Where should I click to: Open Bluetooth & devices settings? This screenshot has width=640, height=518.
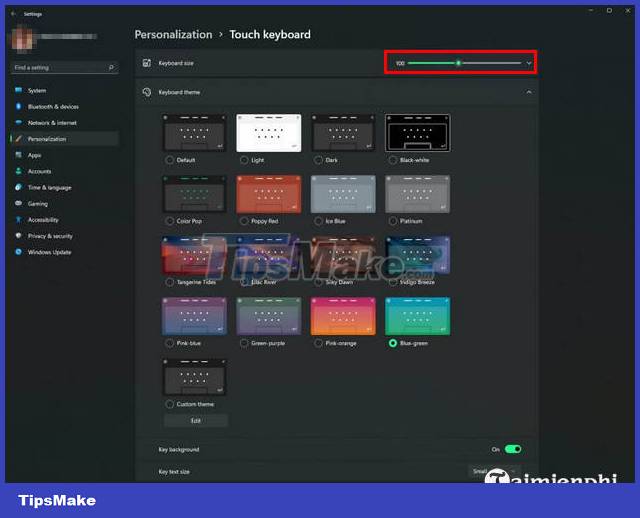pos(65,107)
